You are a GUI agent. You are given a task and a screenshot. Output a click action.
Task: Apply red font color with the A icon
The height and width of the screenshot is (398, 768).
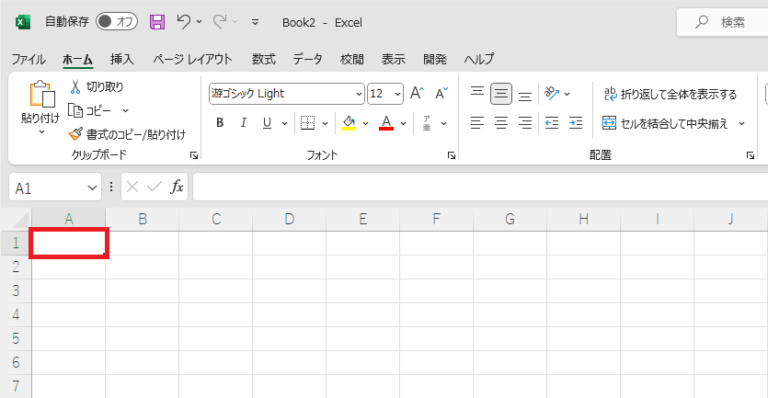[386, 123]
